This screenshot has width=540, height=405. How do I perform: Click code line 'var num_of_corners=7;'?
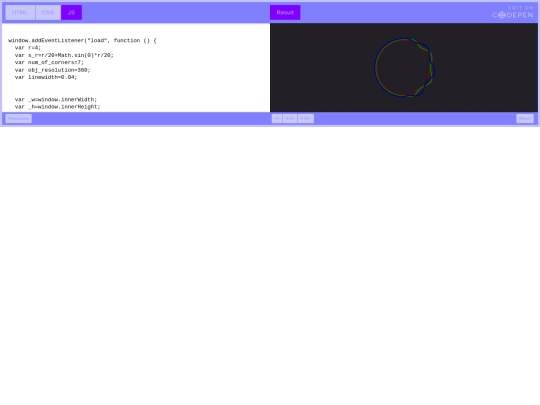point(49,62)
